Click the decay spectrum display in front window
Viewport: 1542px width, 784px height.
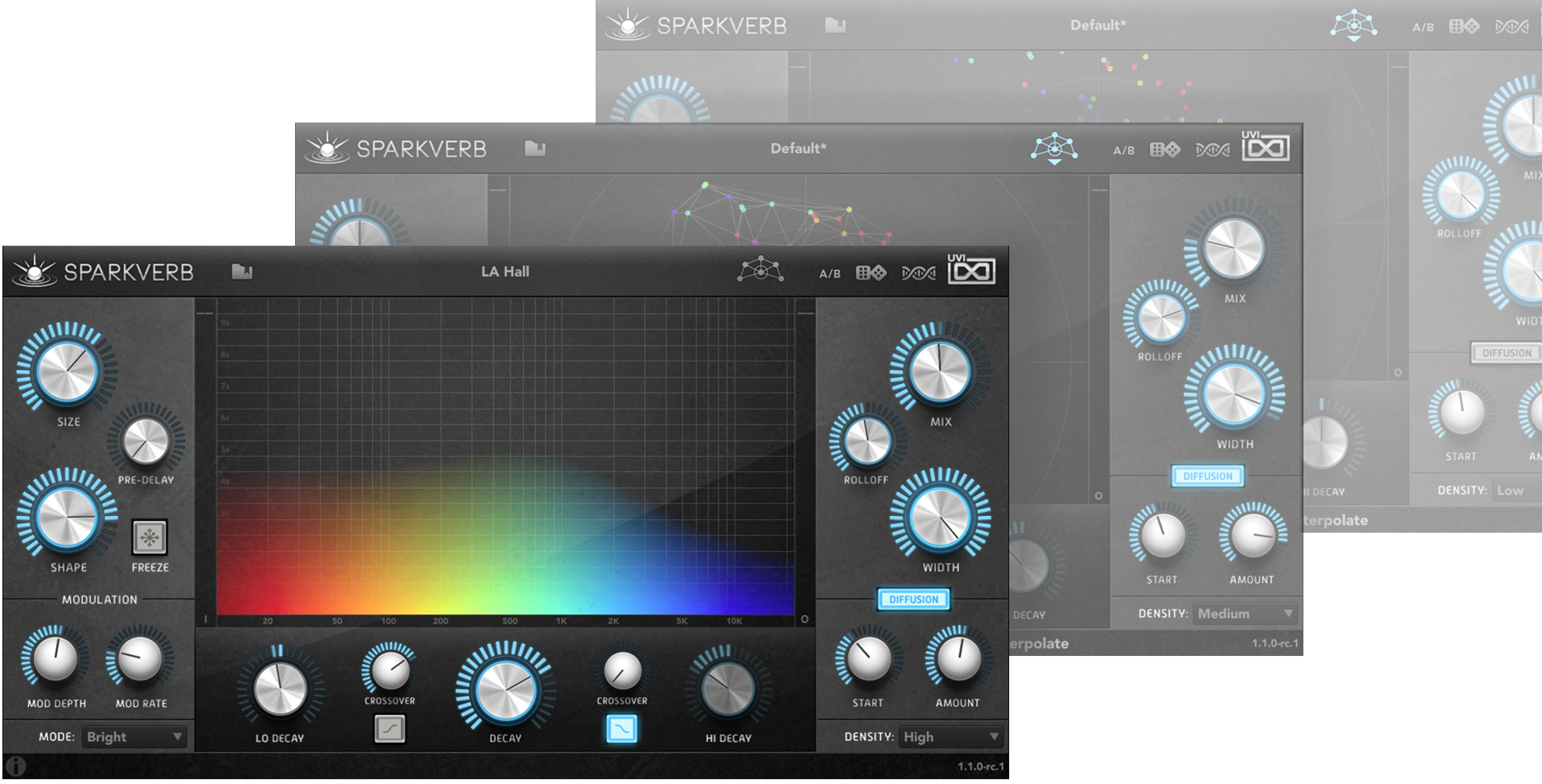[506, 457]
